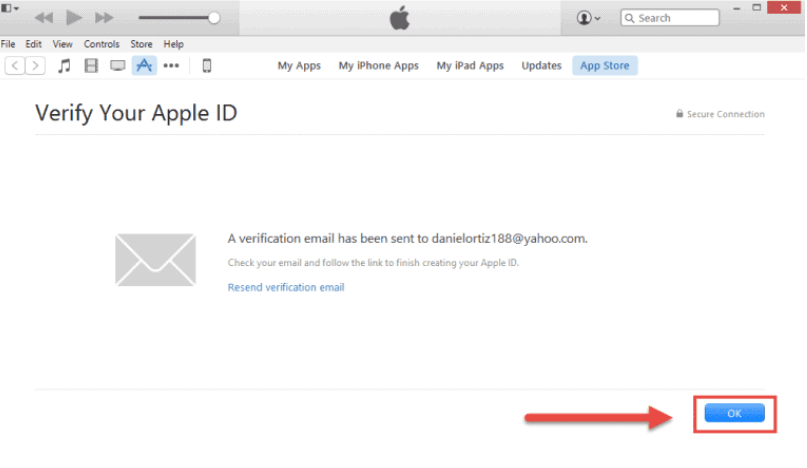
Task: Click the rewind playback button
Action: 44,18
